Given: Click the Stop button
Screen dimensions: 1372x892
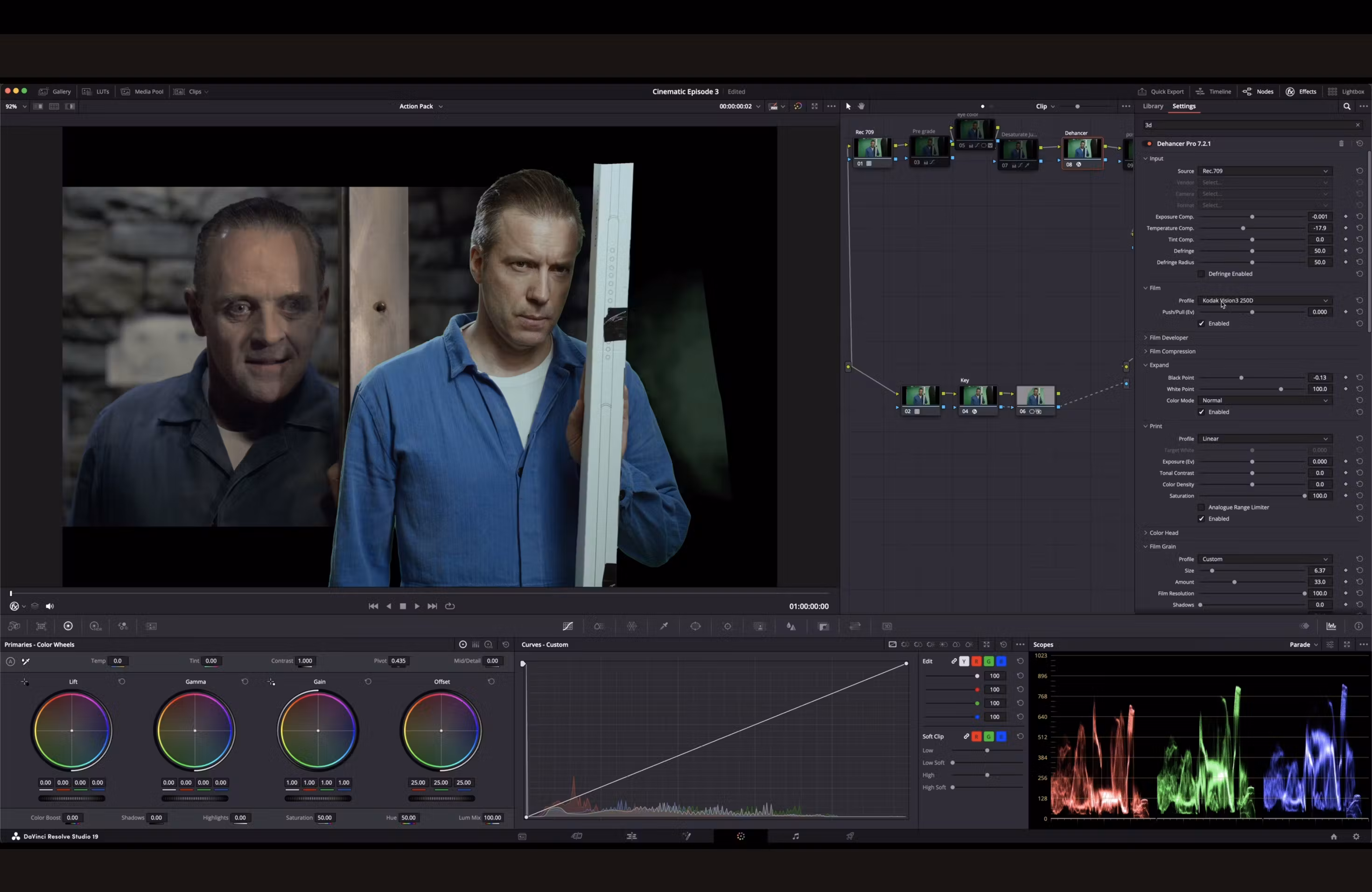Looking at the screenshot, I should tap(403, 606).
